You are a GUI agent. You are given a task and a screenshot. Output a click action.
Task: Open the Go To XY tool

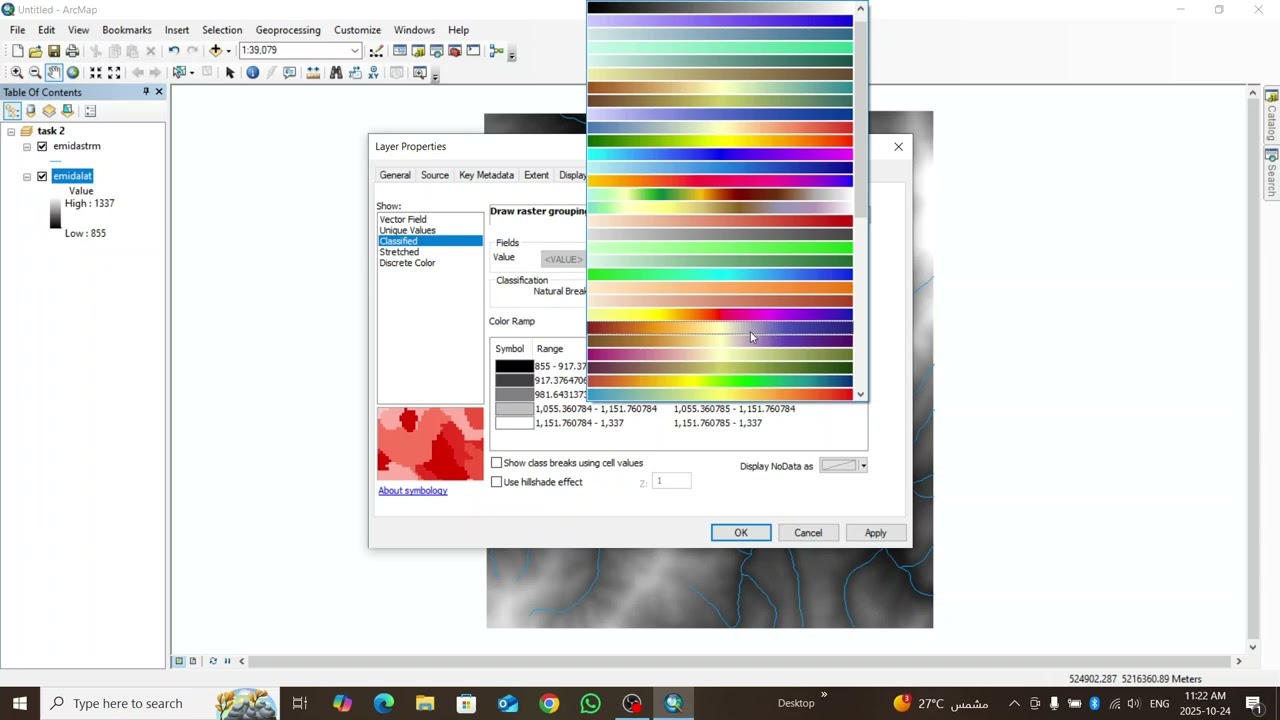tap(373, 73)
